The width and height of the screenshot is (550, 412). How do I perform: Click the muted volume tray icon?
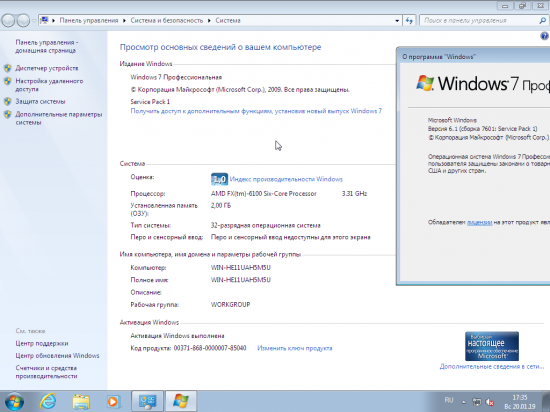pos(490,402)
